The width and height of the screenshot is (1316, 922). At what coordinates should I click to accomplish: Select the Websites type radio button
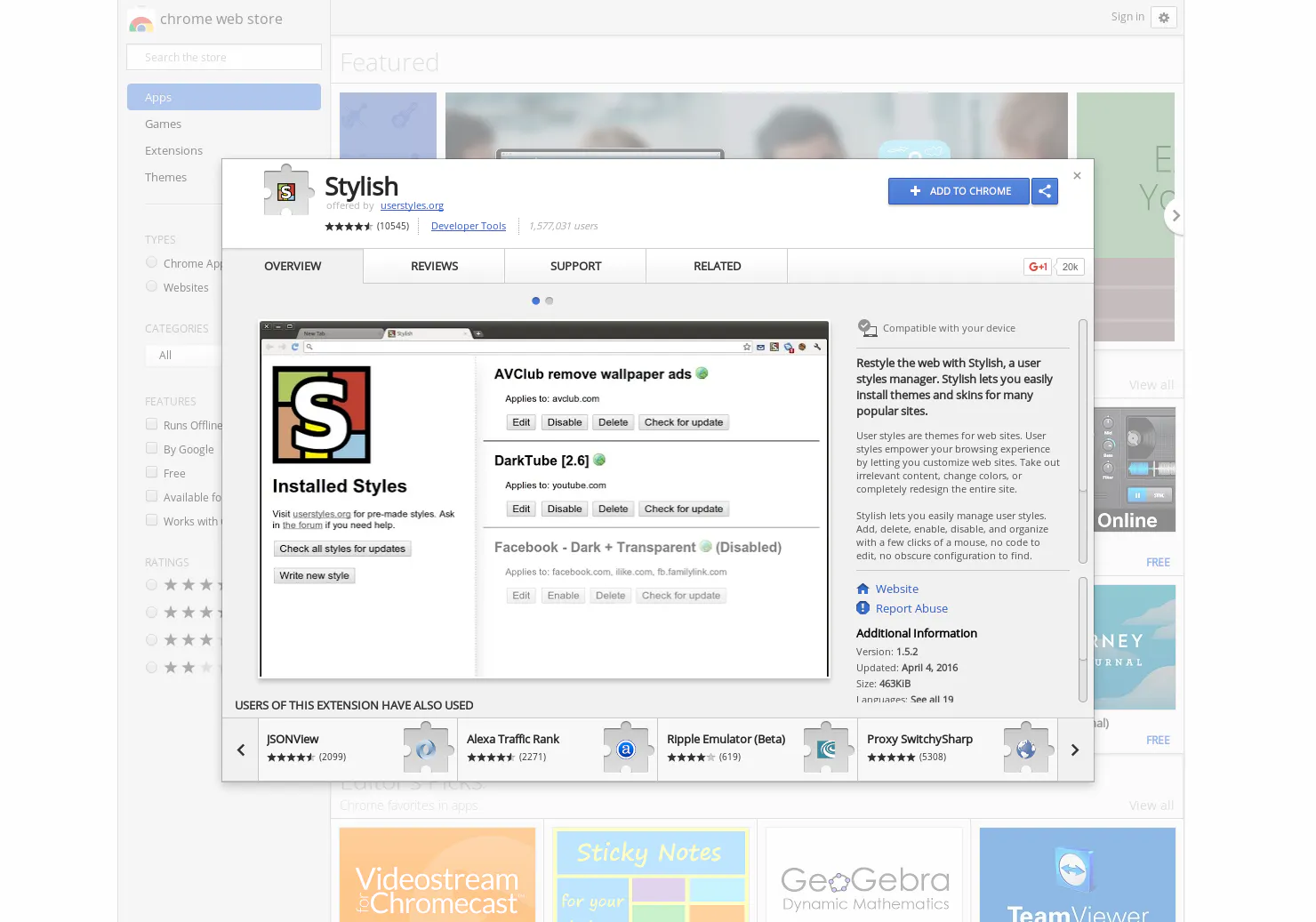[x=152, y=286]
